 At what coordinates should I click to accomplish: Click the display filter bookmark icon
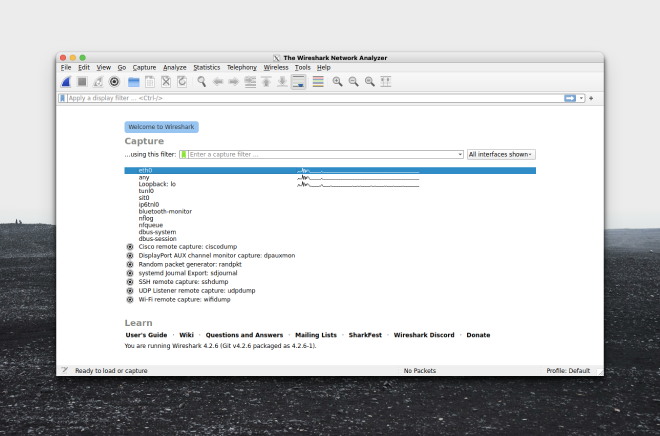tap(62, 98)
